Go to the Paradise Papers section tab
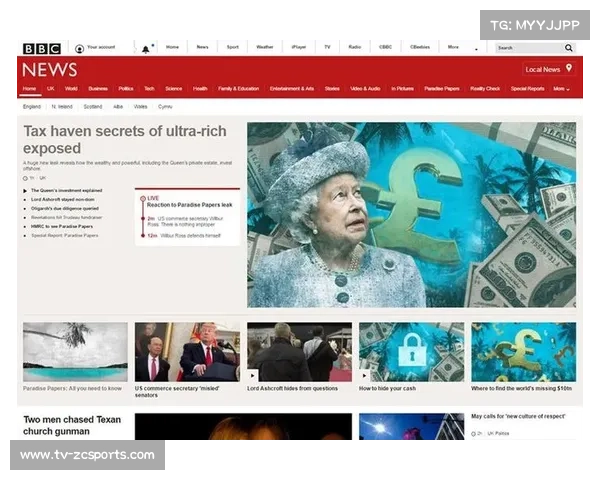 click(441, 89)
